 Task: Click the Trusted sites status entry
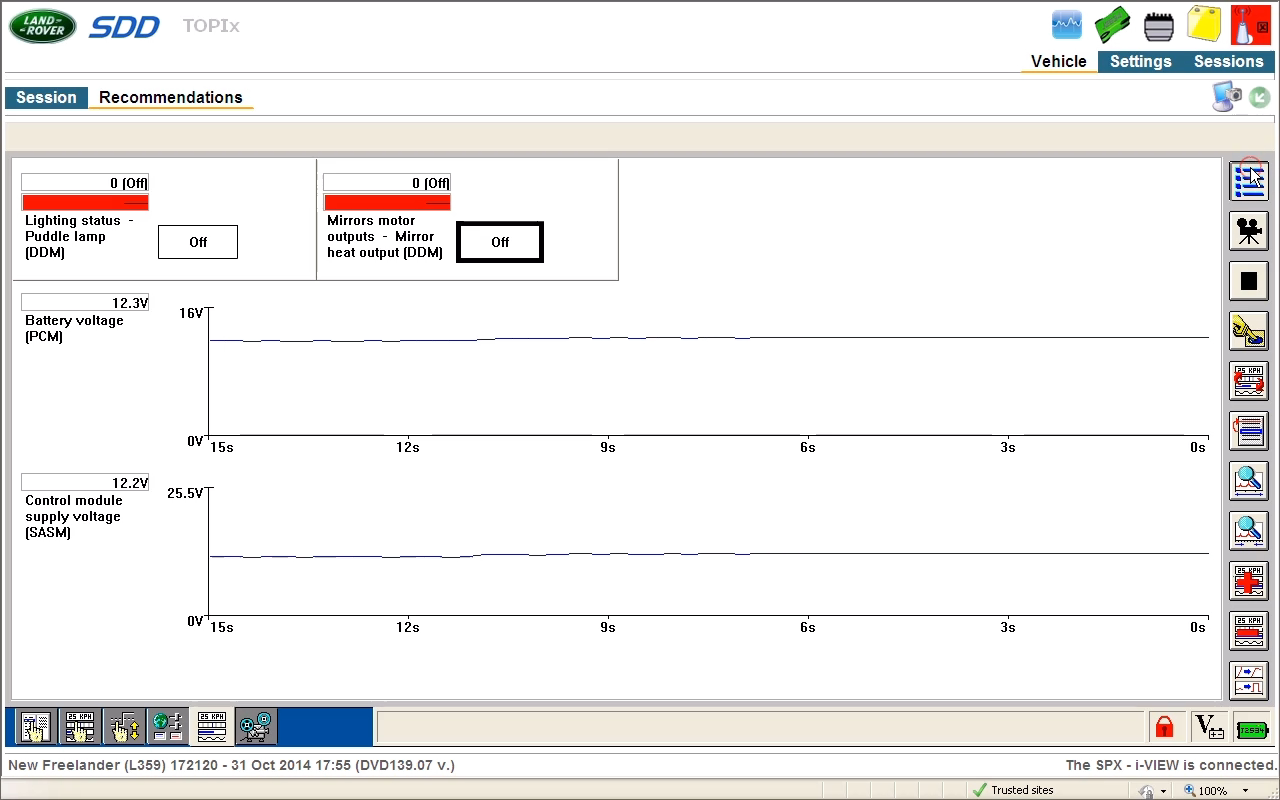pos(1013,790)
